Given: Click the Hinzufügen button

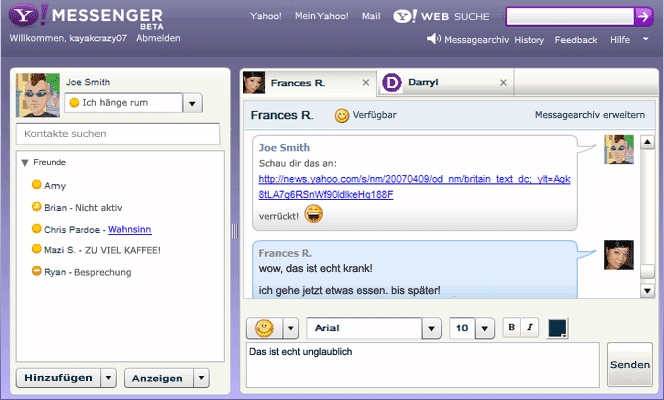Looking at the screenshot, I should coord(58,378).
